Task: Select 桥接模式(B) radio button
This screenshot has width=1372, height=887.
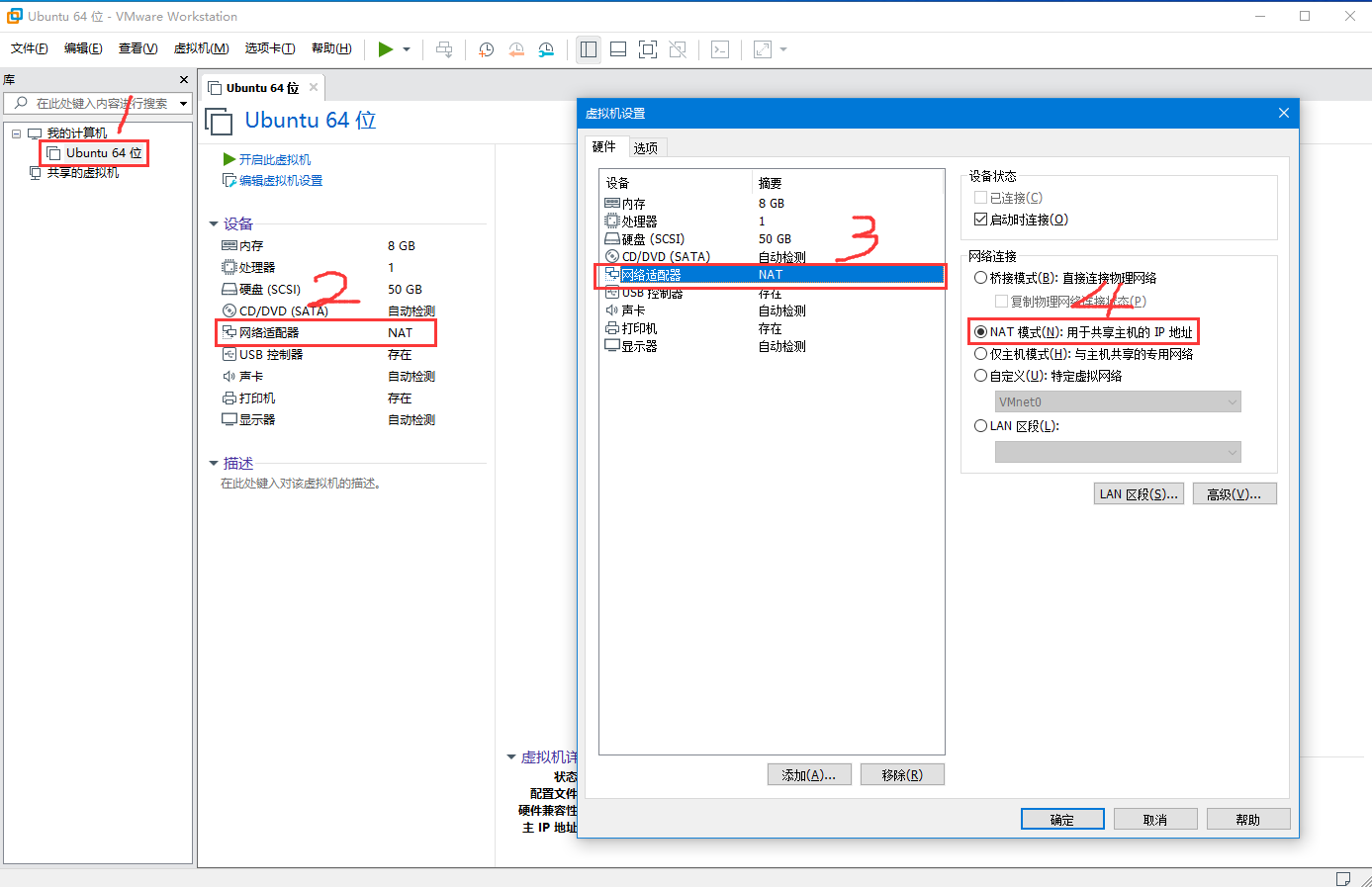Action: [981, 278]
